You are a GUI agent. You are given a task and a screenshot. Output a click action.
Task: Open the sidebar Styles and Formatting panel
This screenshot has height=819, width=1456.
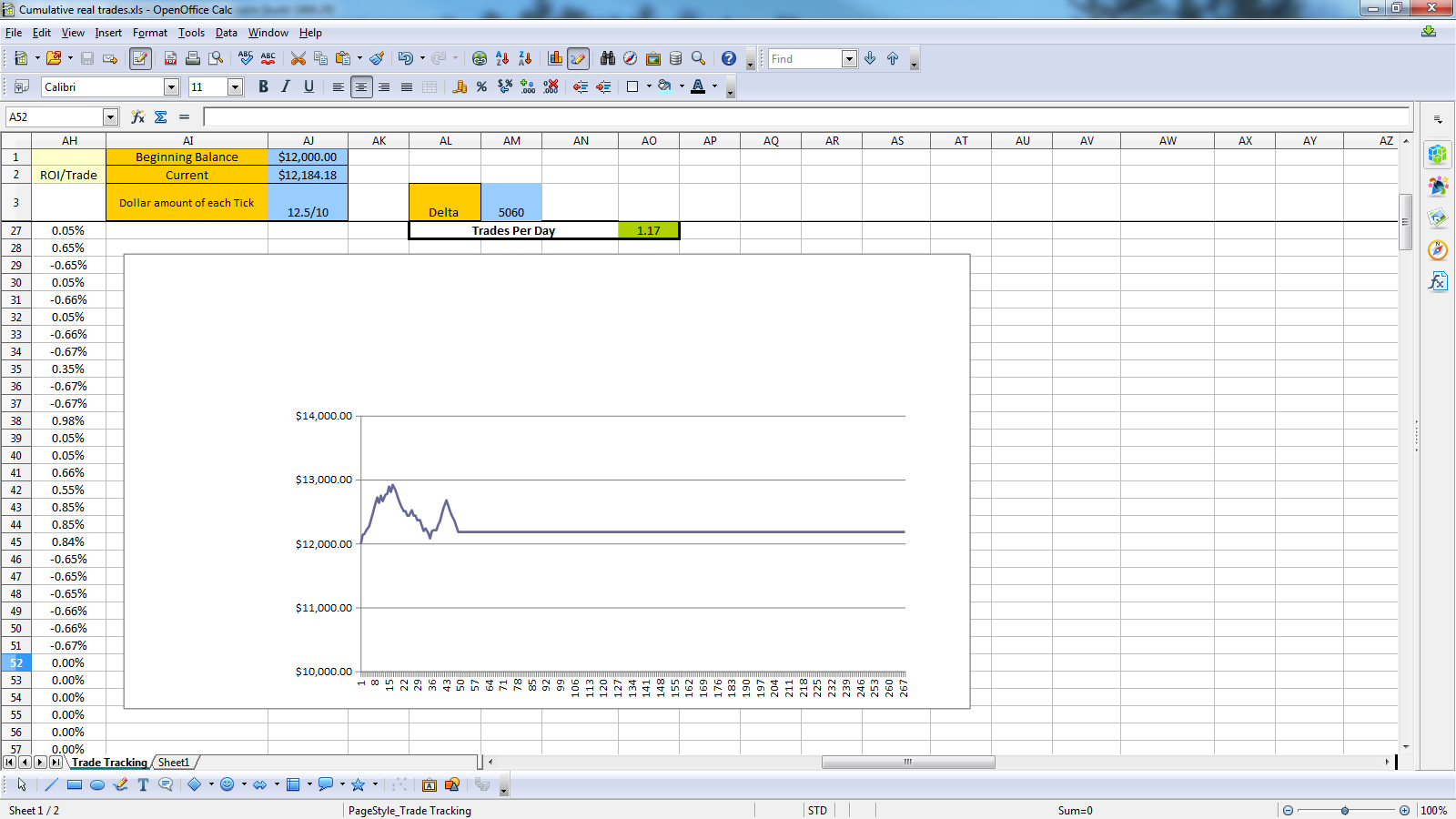coord(1438,186)
